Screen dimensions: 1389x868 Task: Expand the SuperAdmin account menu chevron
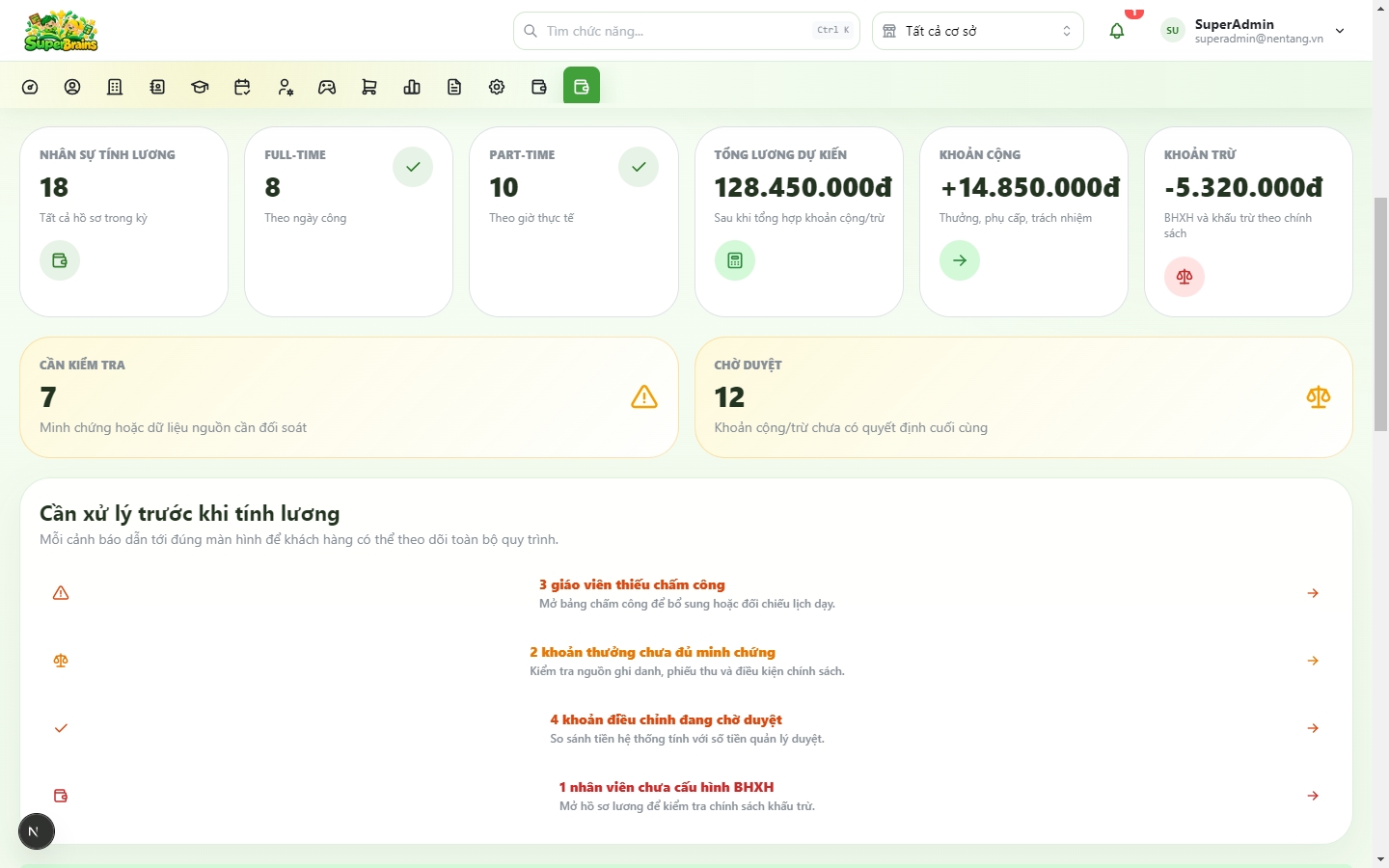tap(1340, 31)
